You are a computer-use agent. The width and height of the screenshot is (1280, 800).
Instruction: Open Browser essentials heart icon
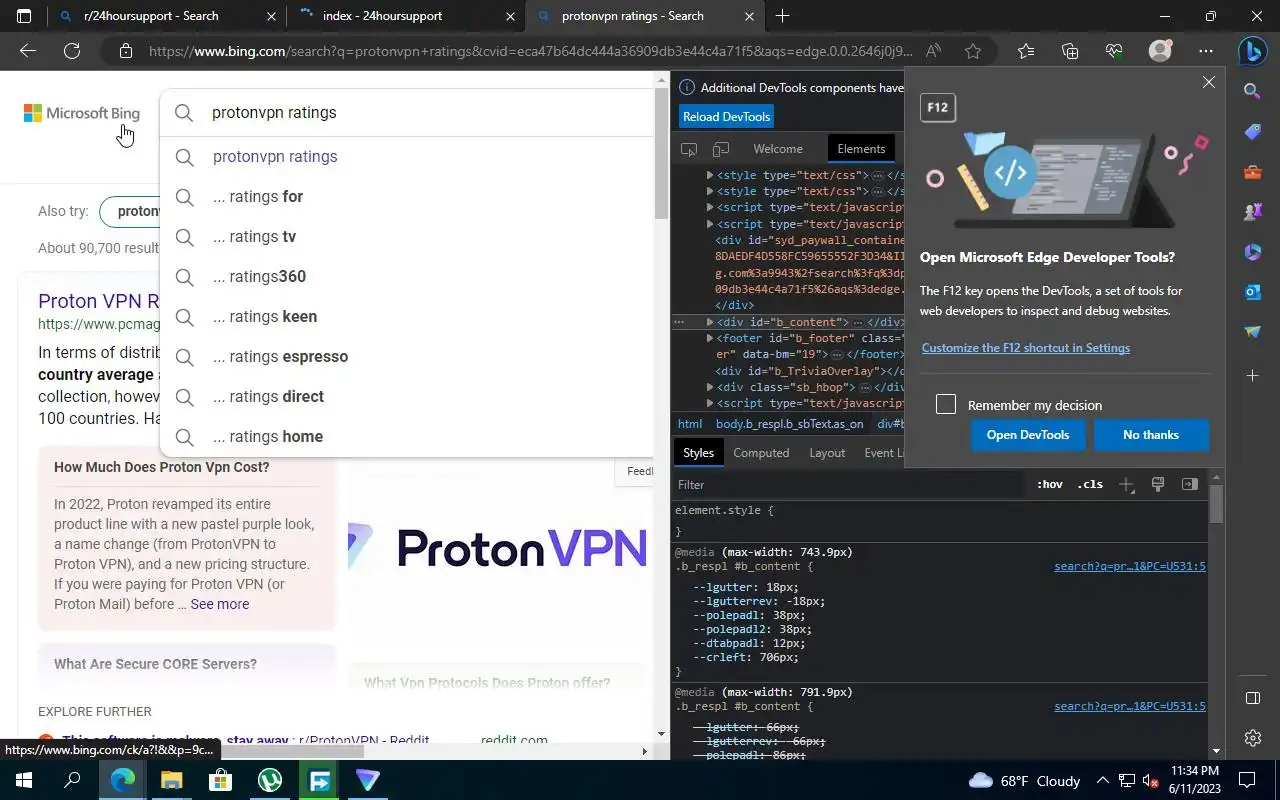[x=1114, y=51]
